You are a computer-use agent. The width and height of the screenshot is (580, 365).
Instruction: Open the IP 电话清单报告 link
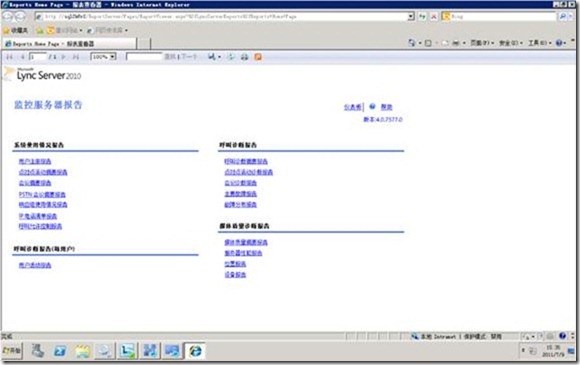tap(38, 216)
